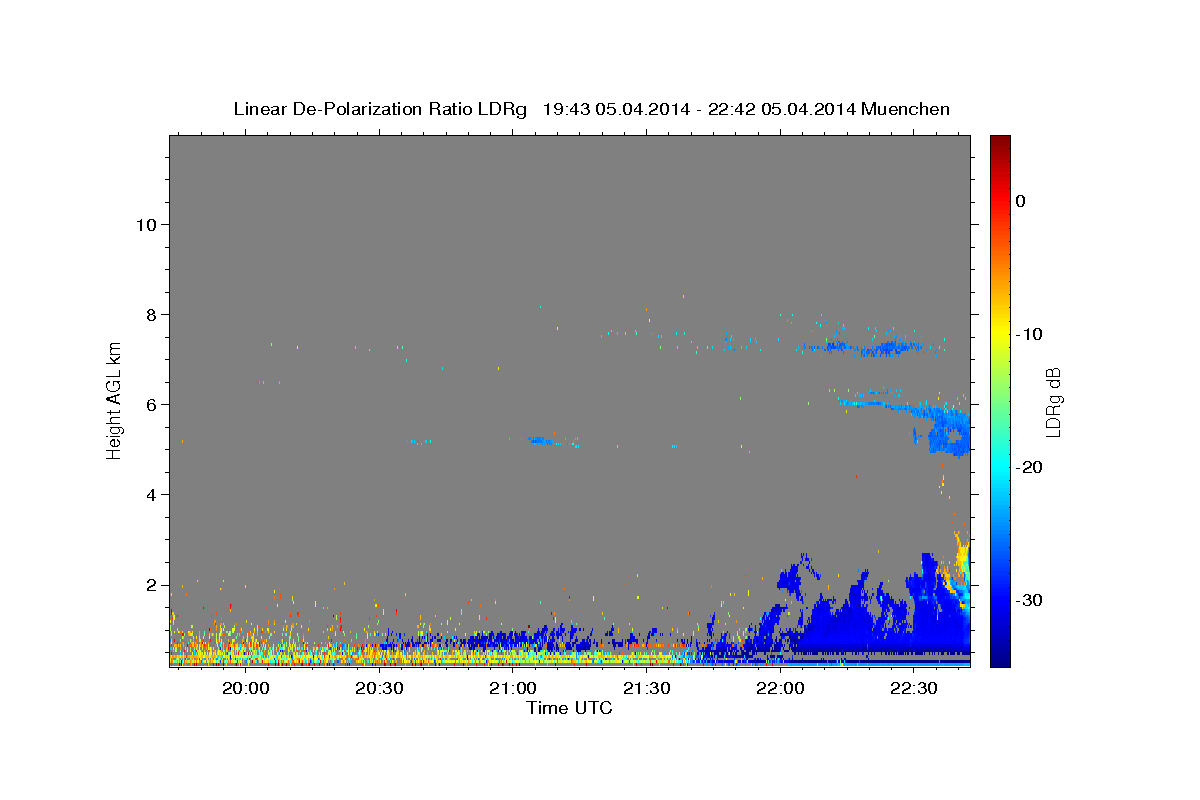Click the 'Muenchen' location text in the title
This screenshot has width=1200, height=800.
tap(905, 109)
